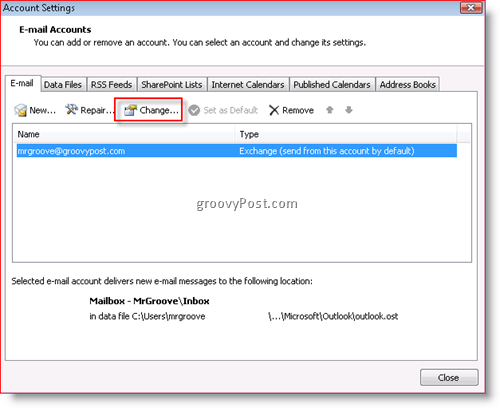
Task: Open the Address Books tab
Action: tap(408, 85)
